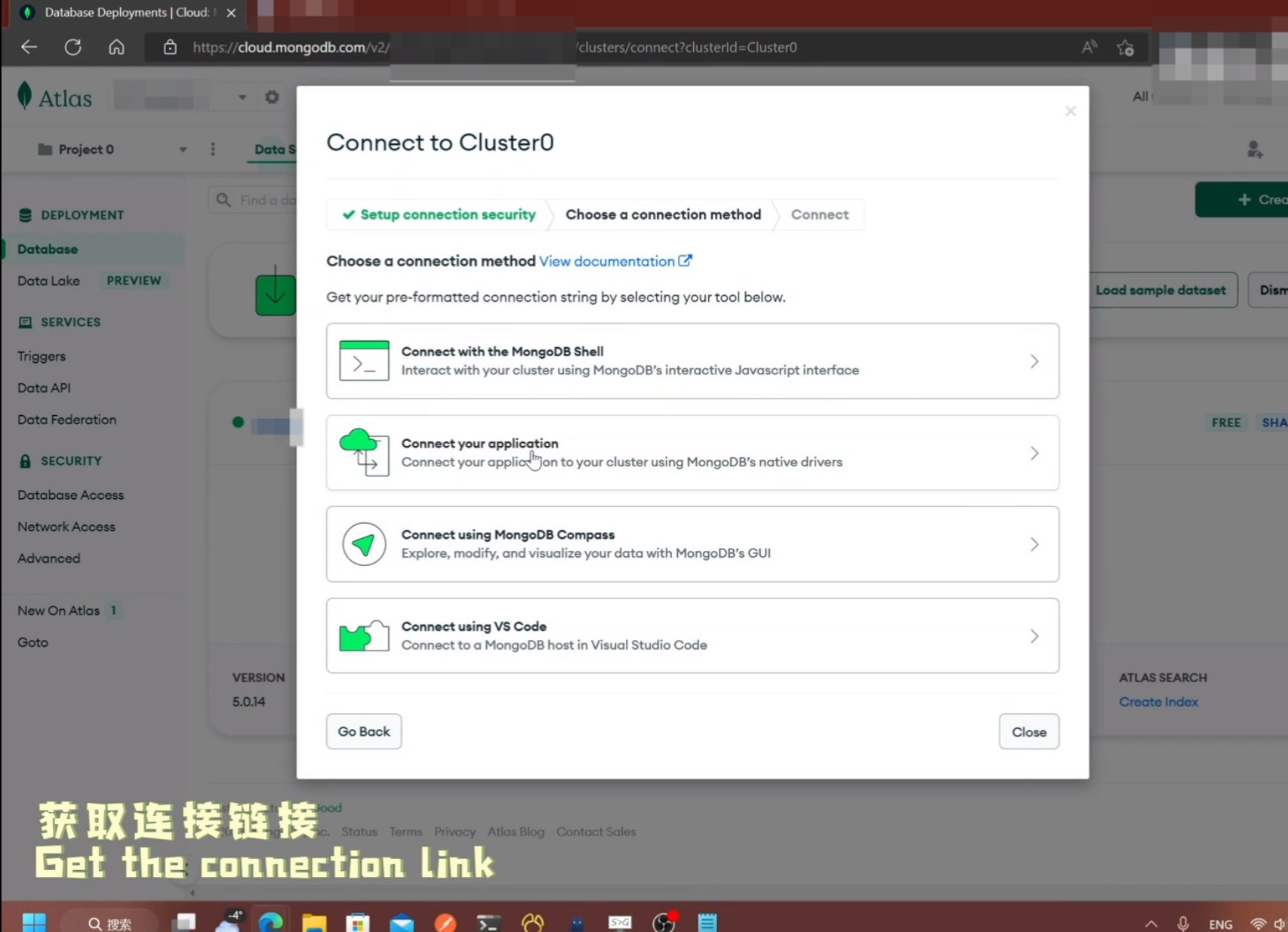Open the Contact Sales footer link
The image size is (1288, 932).
(x=596, y=832)
